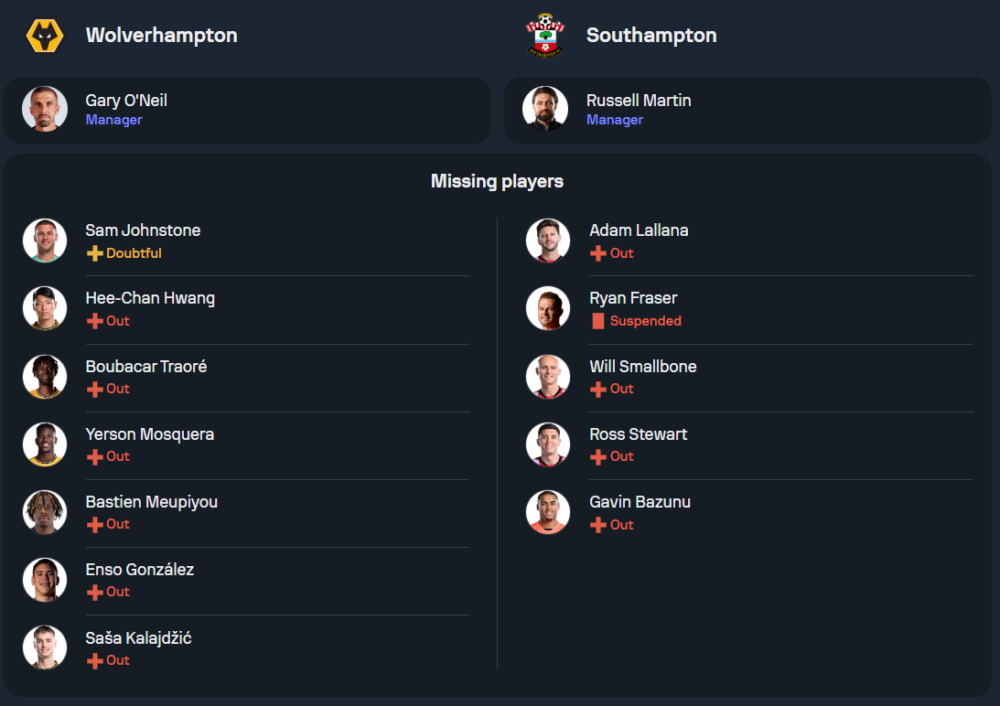Click the red card Suspended icon for Ryan Fraser
1000x706 pixels.
[598, 321]
